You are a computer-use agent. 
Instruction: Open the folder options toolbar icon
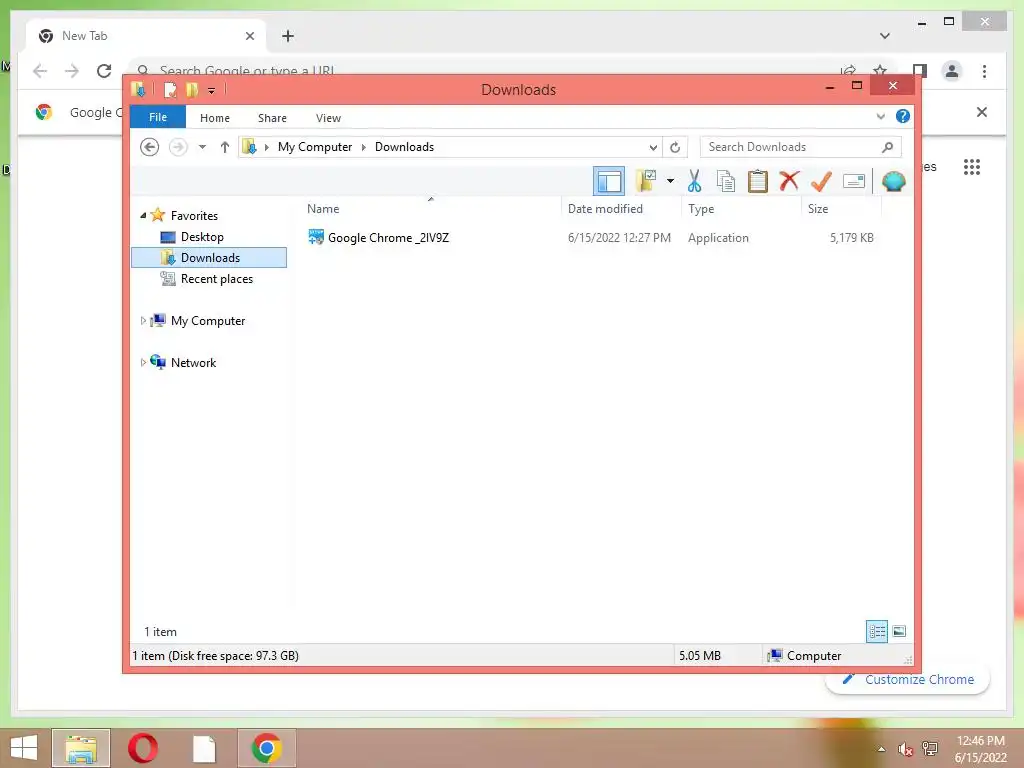point(646,181)
